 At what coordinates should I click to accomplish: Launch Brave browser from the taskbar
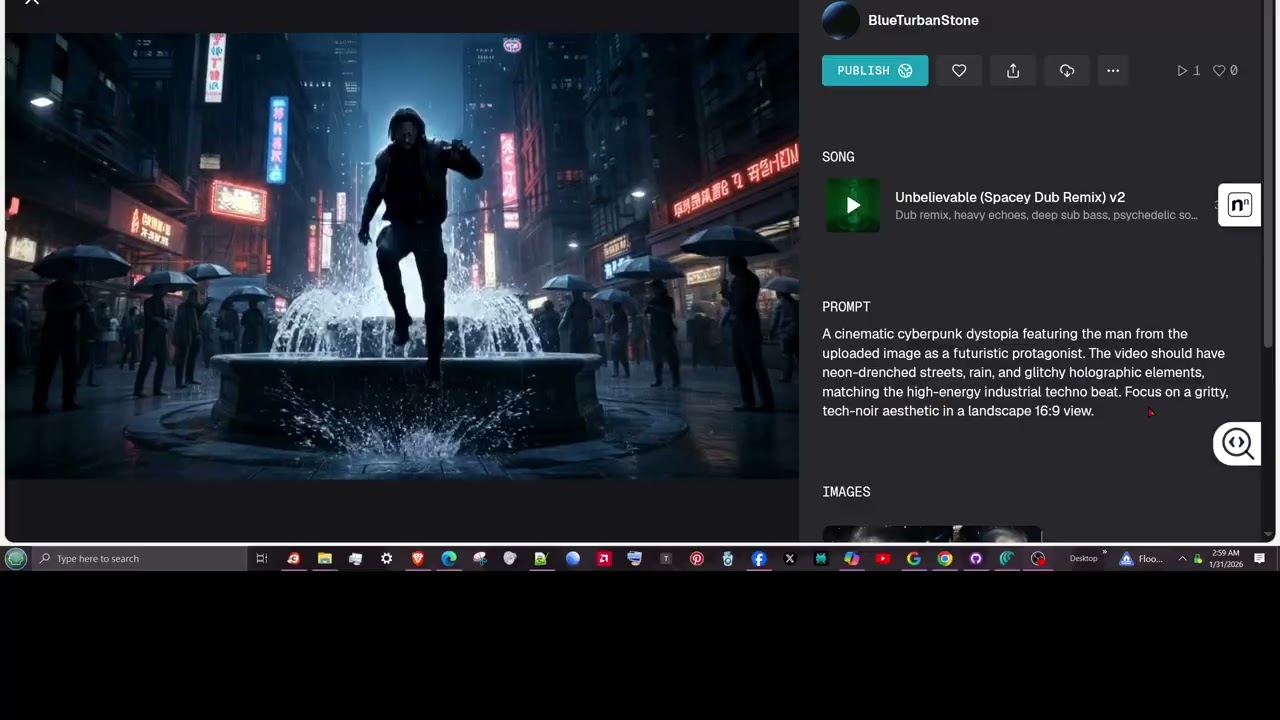(418, 559)
